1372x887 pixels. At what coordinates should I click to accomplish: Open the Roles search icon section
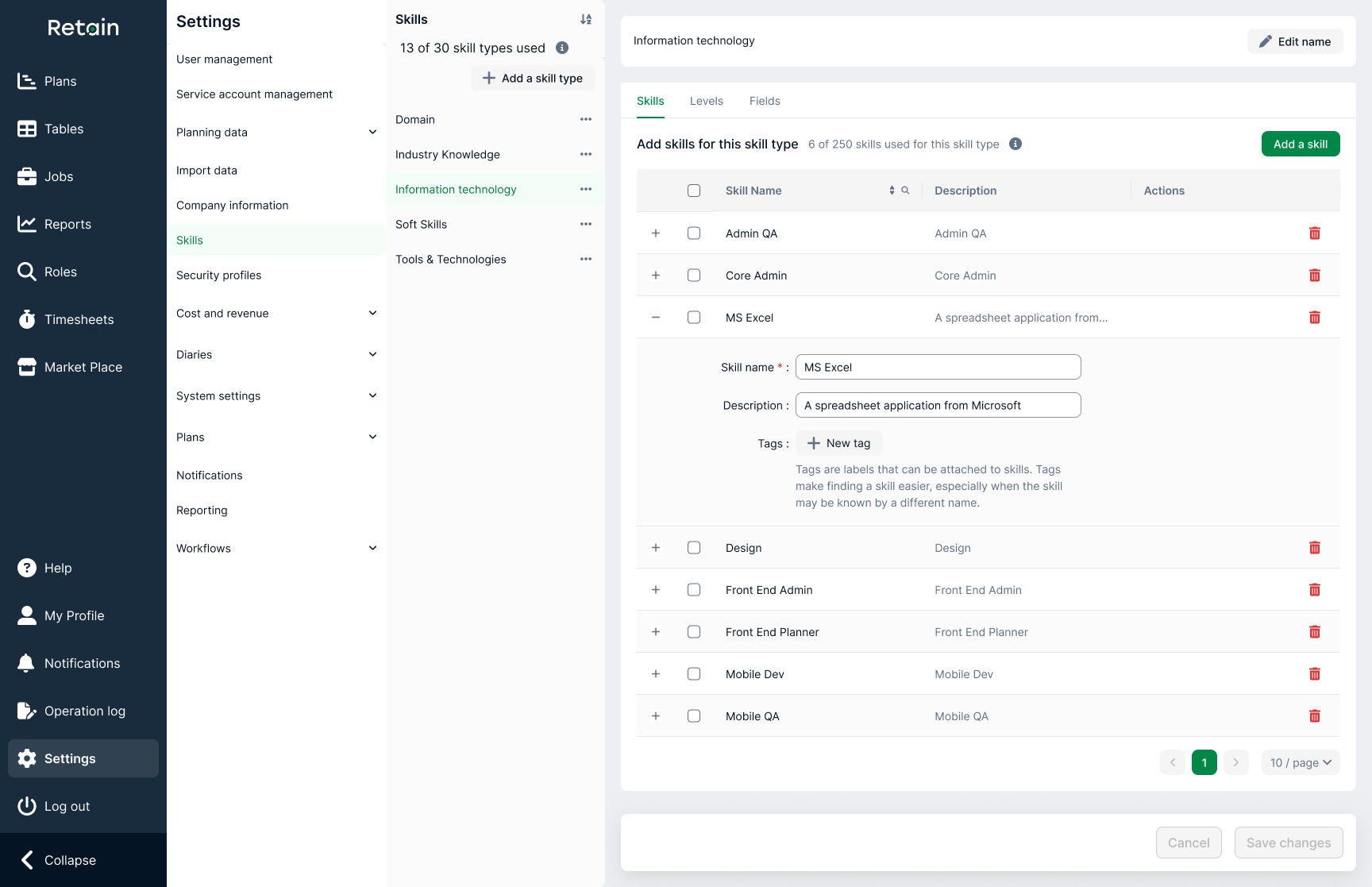26,272
